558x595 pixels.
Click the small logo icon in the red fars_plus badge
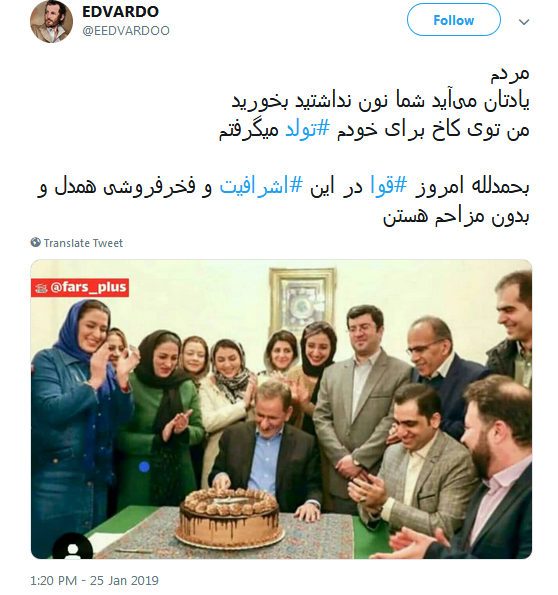[x=41, y=288]
